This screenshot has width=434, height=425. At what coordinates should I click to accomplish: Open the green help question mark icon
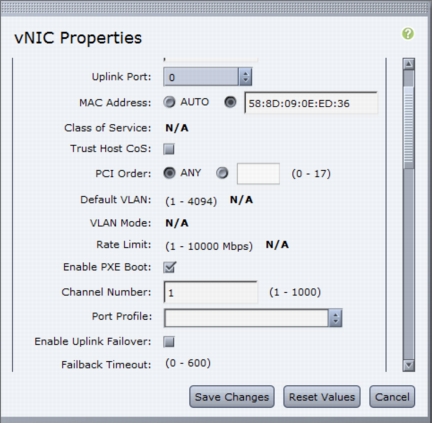[x=408, y=34]
